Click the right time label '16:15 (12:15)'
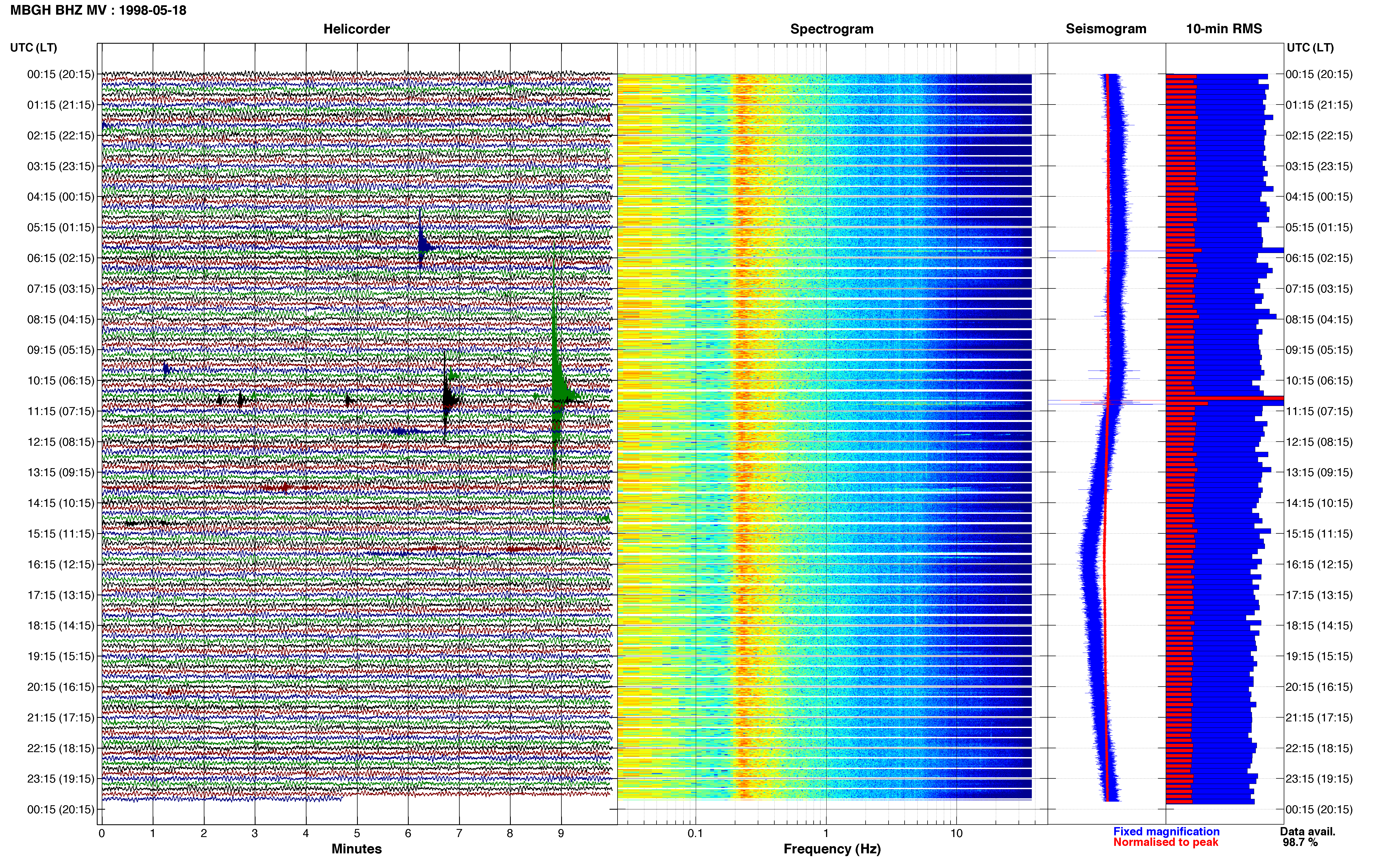This screenshot has height=868, width=1388. [x=1319, y=564]
